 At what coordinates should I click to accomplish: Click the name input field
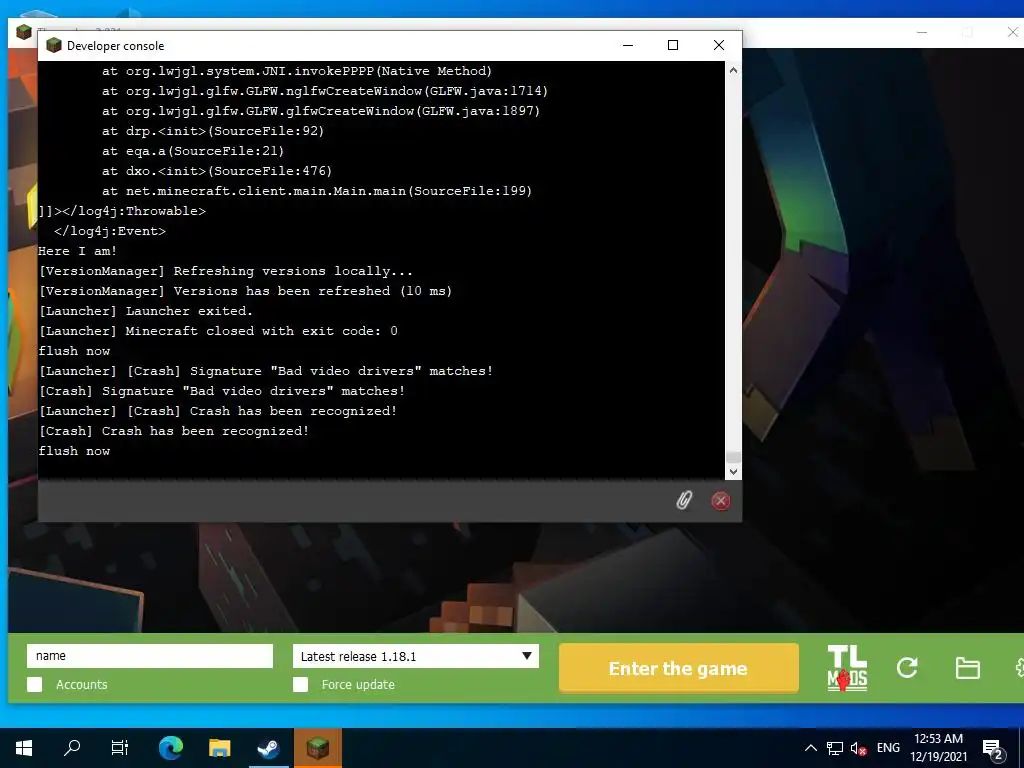(150, 656)
